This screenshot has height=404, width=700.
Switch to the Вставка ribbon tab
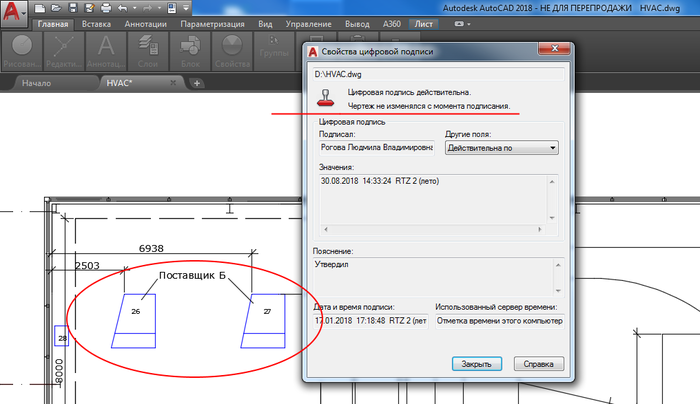(x=98, y=22)
